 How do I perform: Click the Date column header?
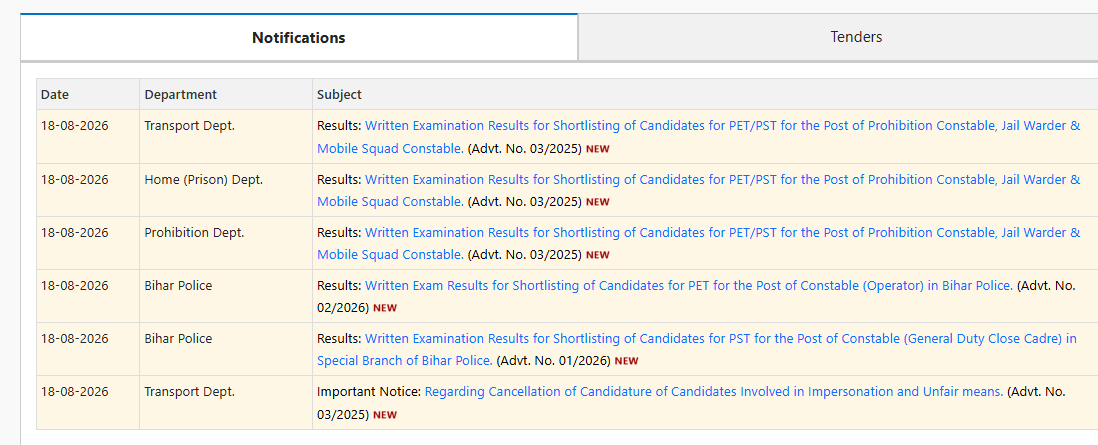pos(88,95)
